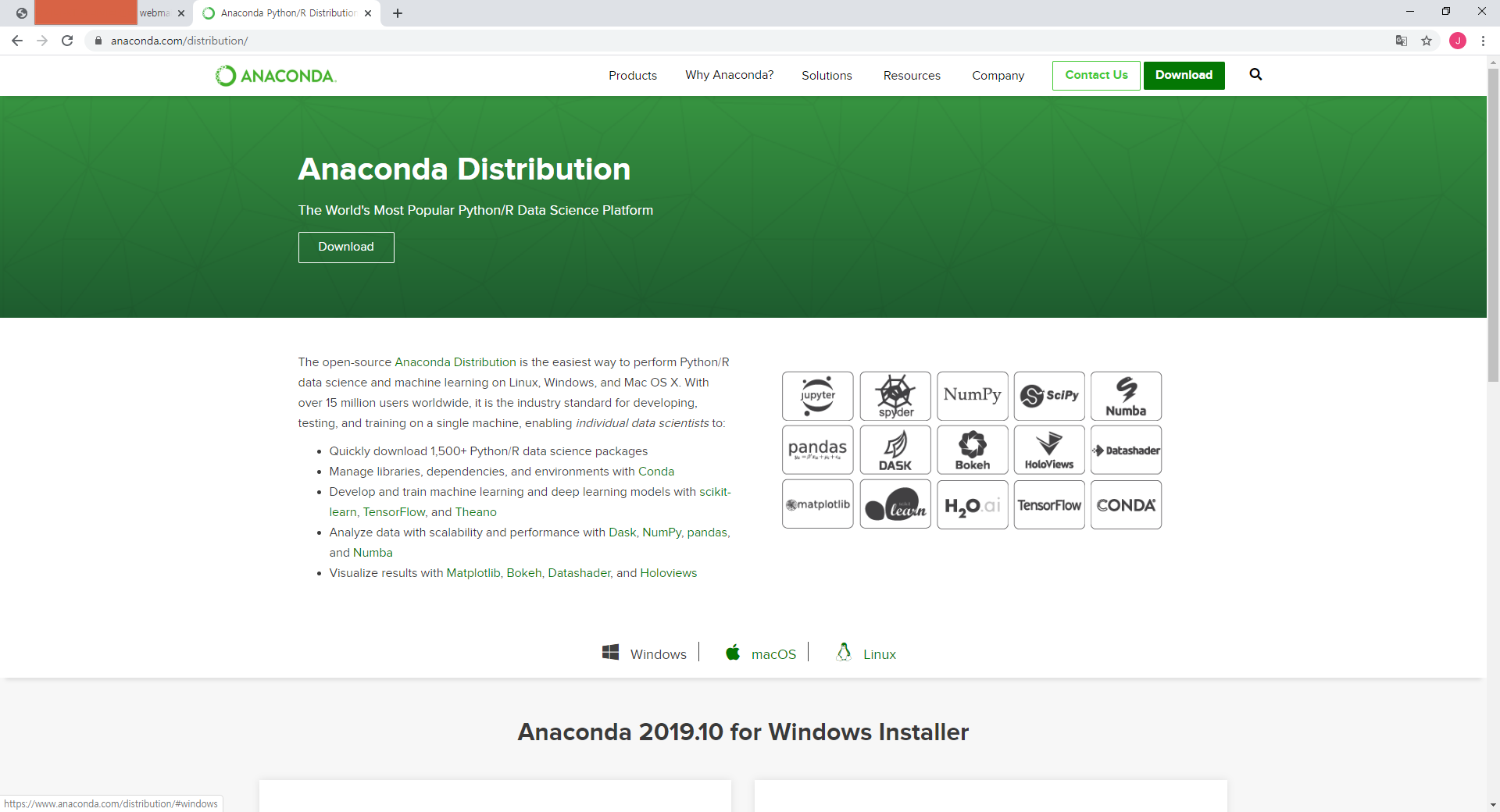Follow the Conda link in bullet list
1500x812 pixels.
coord(656,472)
